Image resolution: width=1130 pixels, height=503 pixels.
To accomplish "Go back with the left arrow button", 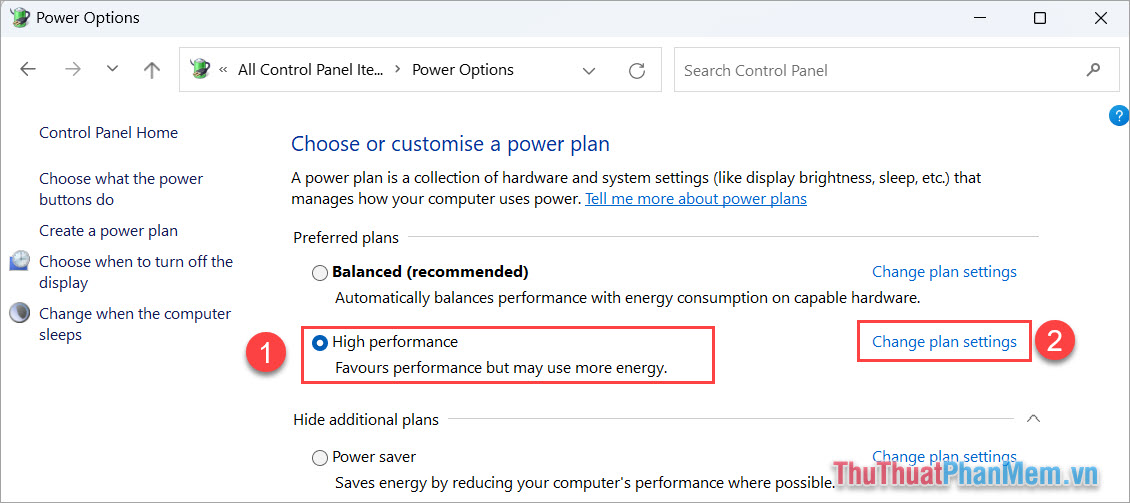I will (27, 69).
